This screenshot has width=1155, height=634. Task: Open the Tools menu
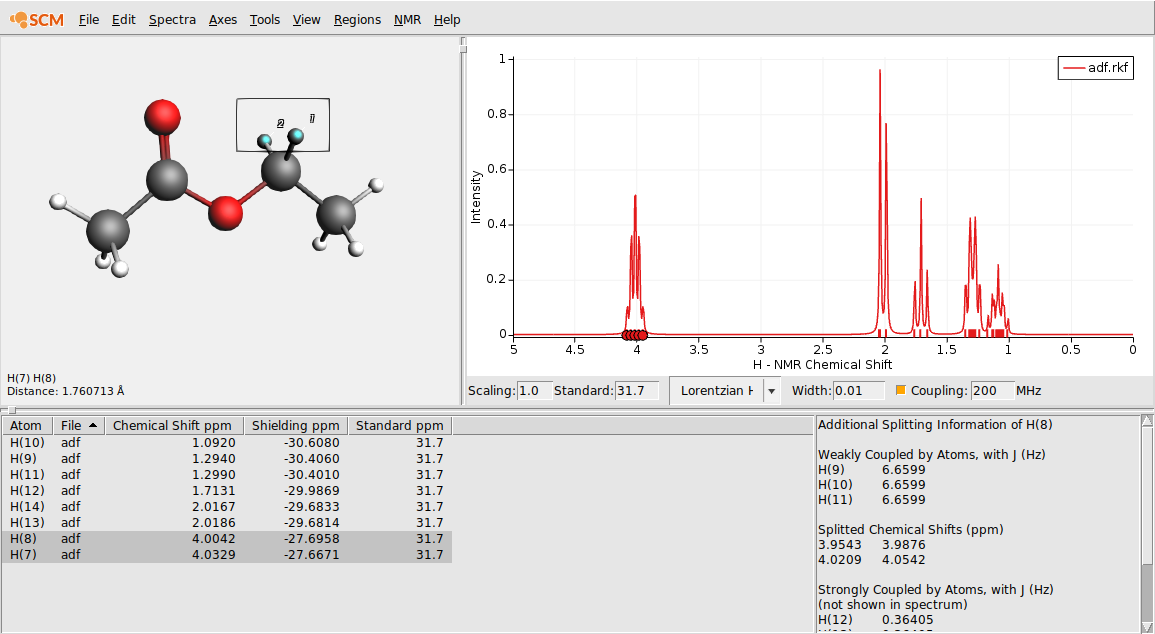click(264, 20)
